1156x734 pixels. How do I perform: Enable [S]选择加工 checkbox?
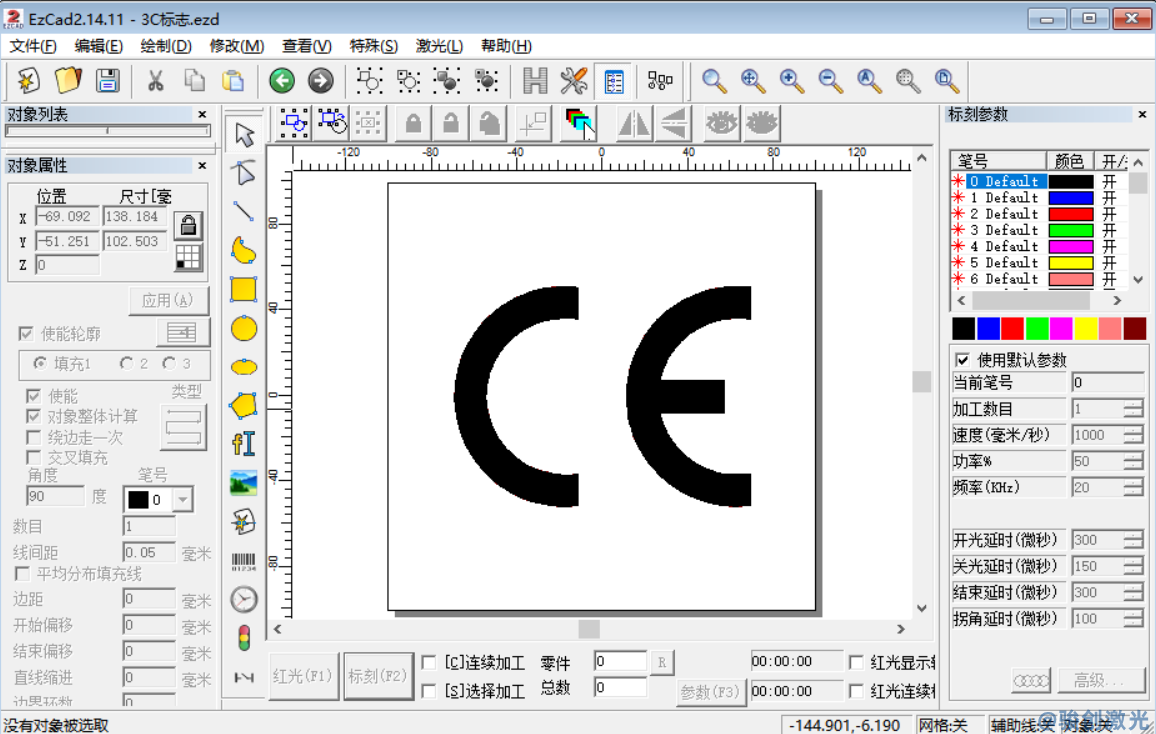(x=428, y=691)
